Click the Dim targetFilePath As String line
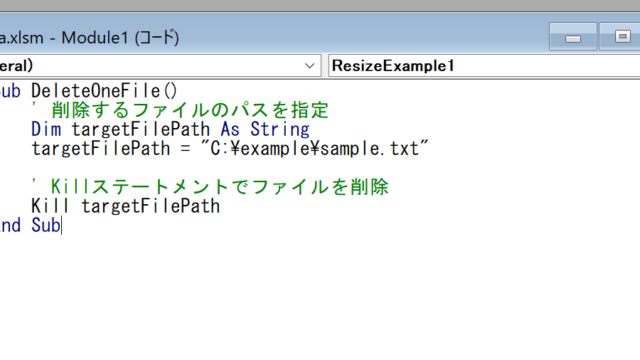The height and width of the screenshot is (360, 640). pos(171,129)
